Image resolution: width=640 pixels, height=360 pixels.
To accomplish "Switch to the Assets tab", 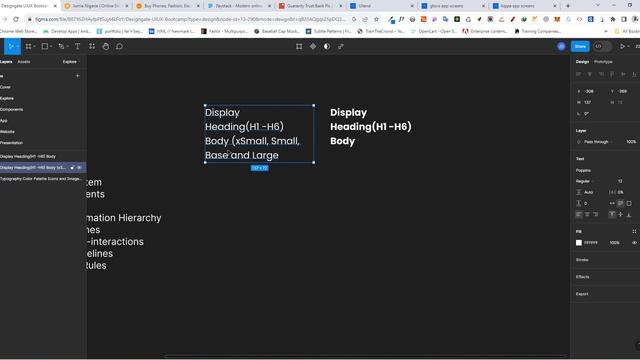I will (24, 62).
